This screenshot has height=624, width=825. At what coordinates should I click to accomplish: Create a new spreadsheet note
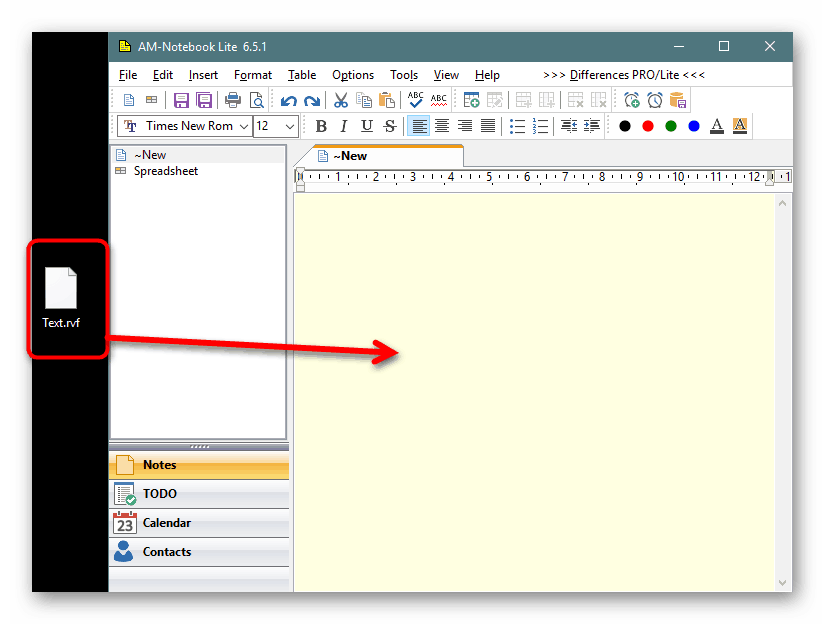click(x=152, y=100)
